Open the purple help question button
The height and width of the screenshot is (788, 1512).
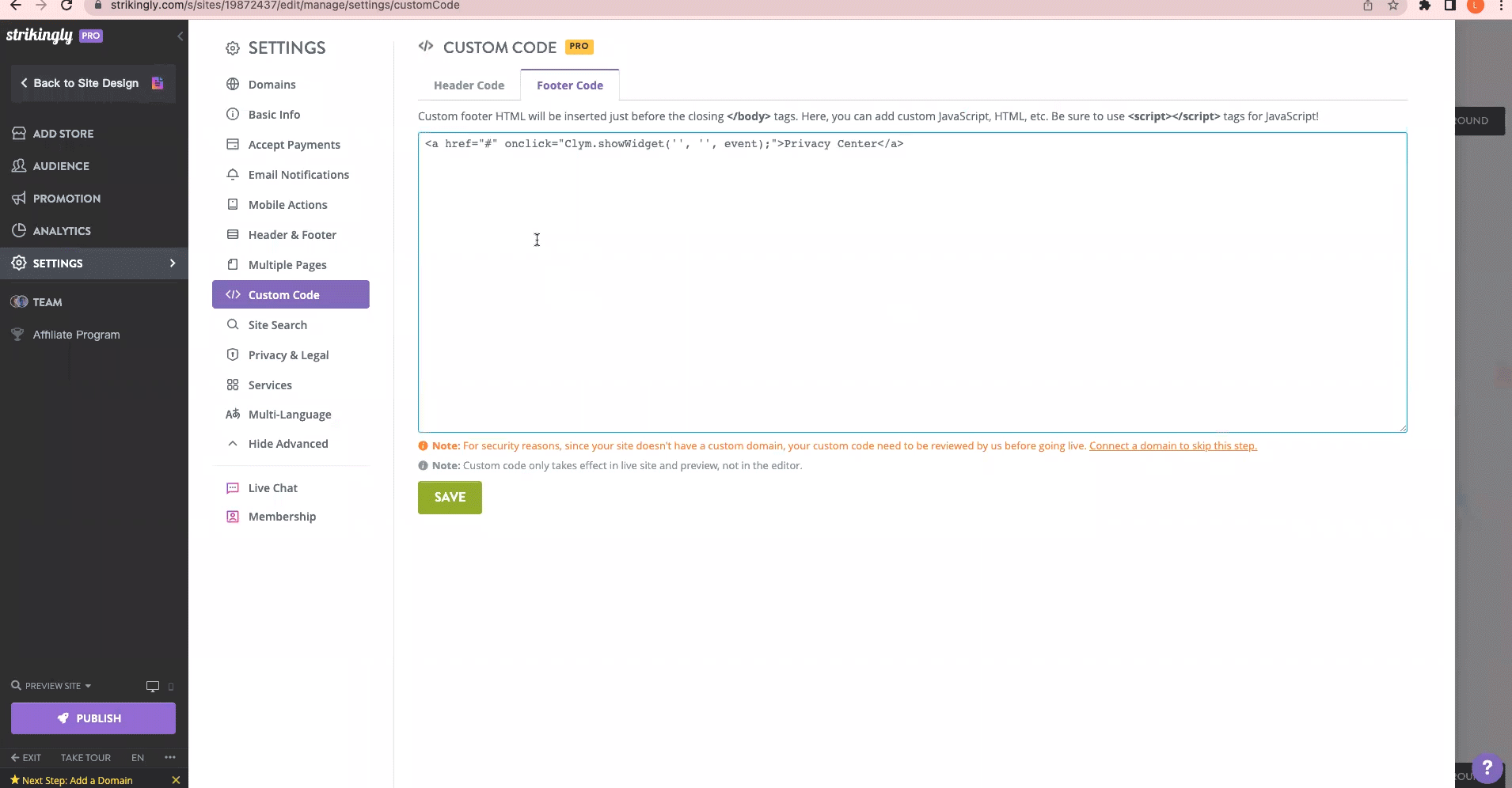1487,767
